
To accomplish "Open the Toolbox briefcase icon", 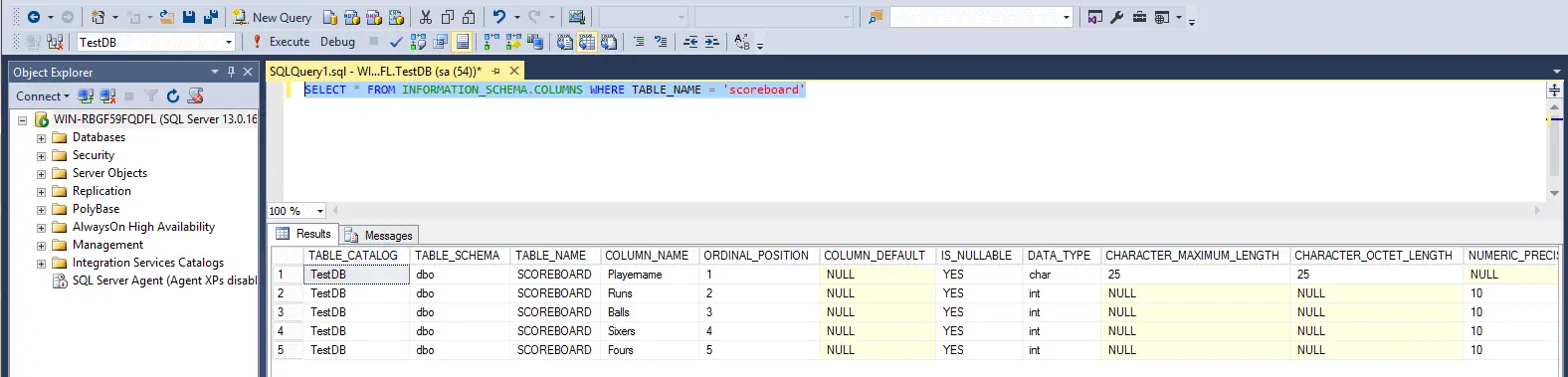I will 1139,17.
